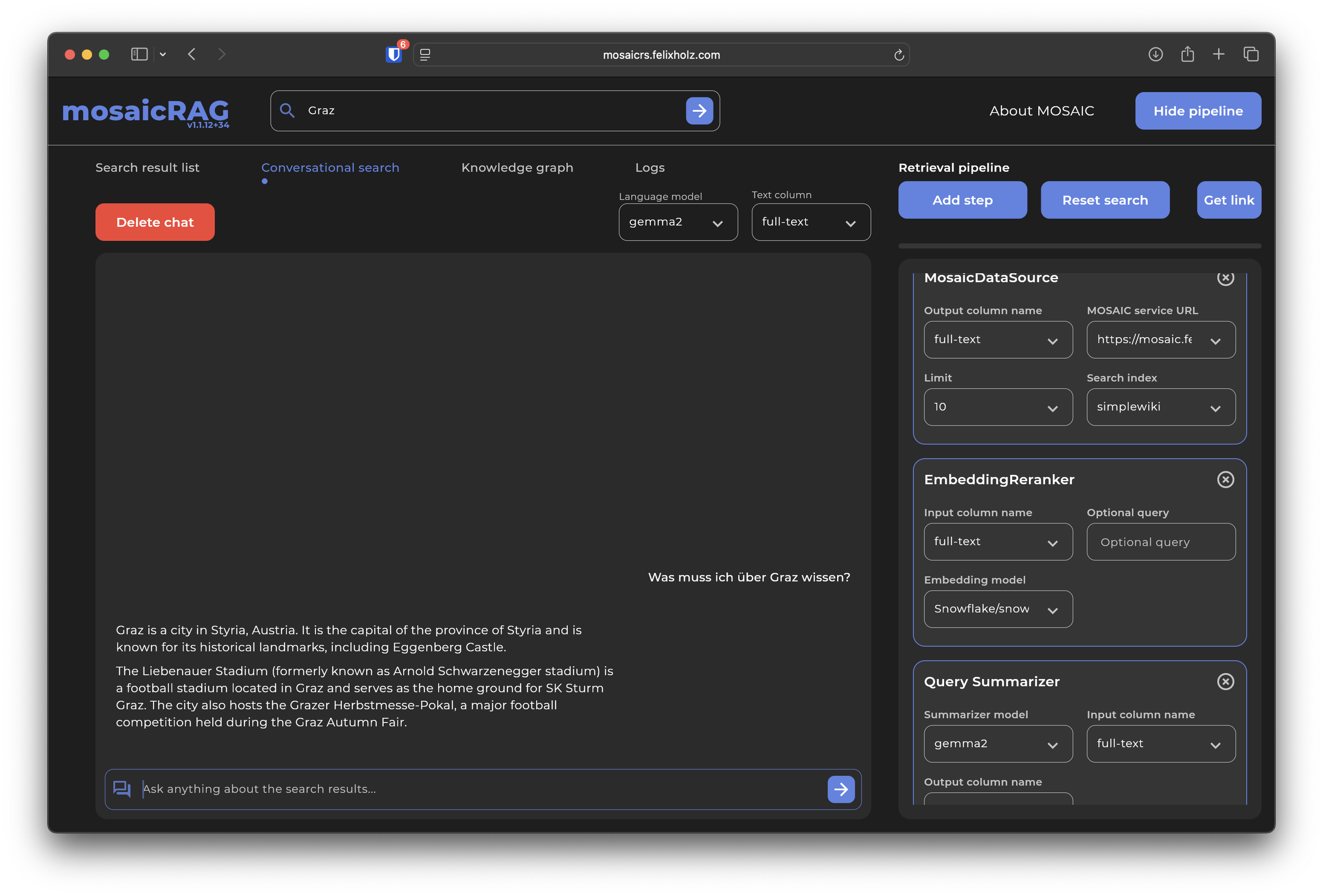Open the Search index simplewiki dropdown
The image size is (1323, 896).
tap(1160, 407)
